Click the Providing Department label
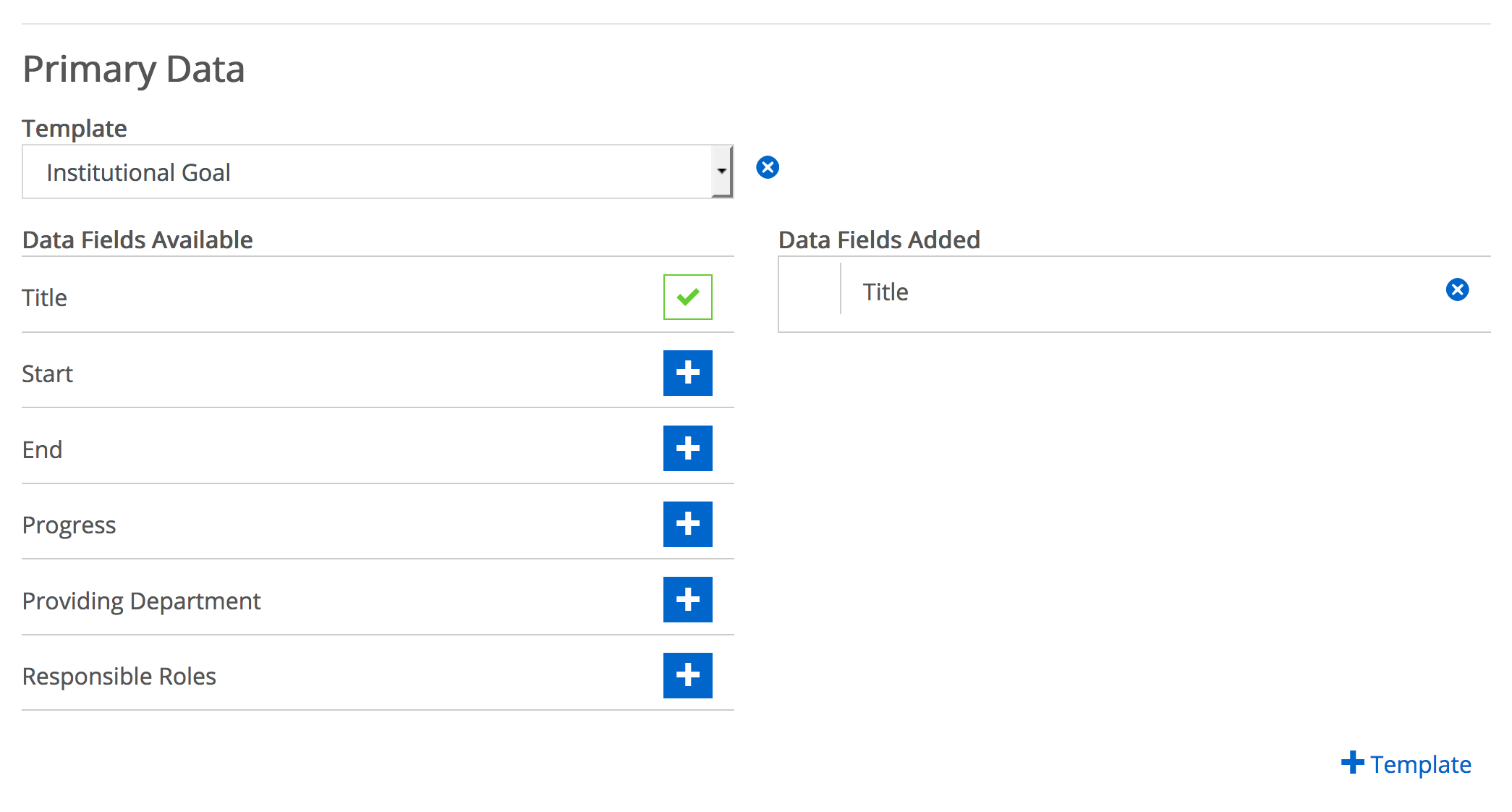Image resolution: width=1512 pixels, height=812 pixels. click(142, 601)
